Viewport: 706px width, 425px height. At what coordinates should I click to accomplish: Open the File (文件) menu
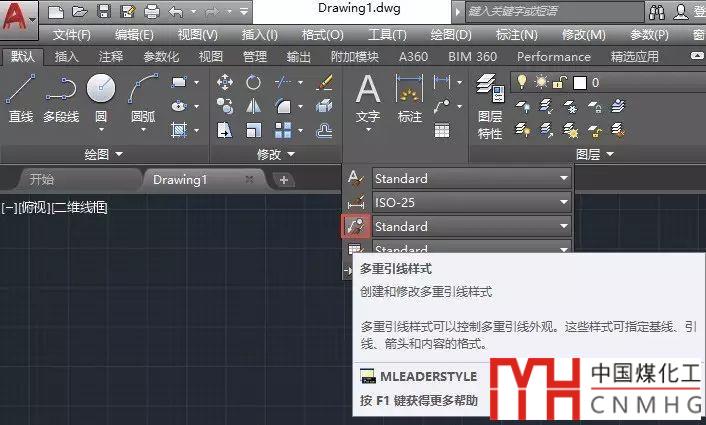click(72, 35)
